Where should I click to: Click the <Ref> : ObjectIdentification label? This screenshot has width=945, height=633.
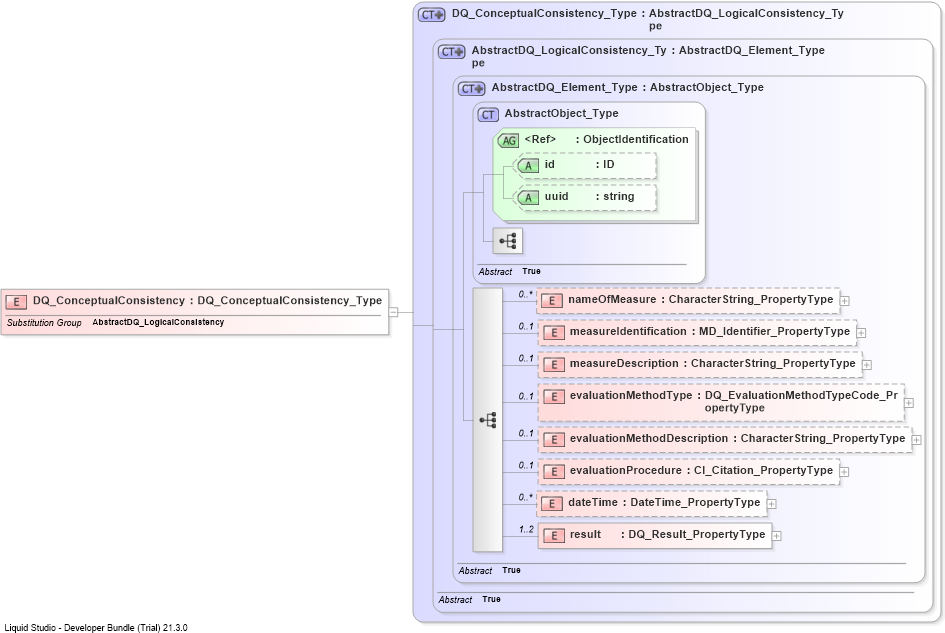coord(606,139)
